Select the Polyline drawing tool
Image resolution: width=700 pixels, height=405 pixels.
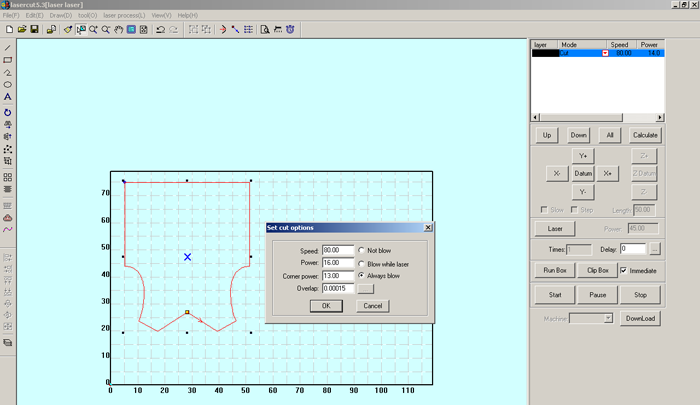8,72
